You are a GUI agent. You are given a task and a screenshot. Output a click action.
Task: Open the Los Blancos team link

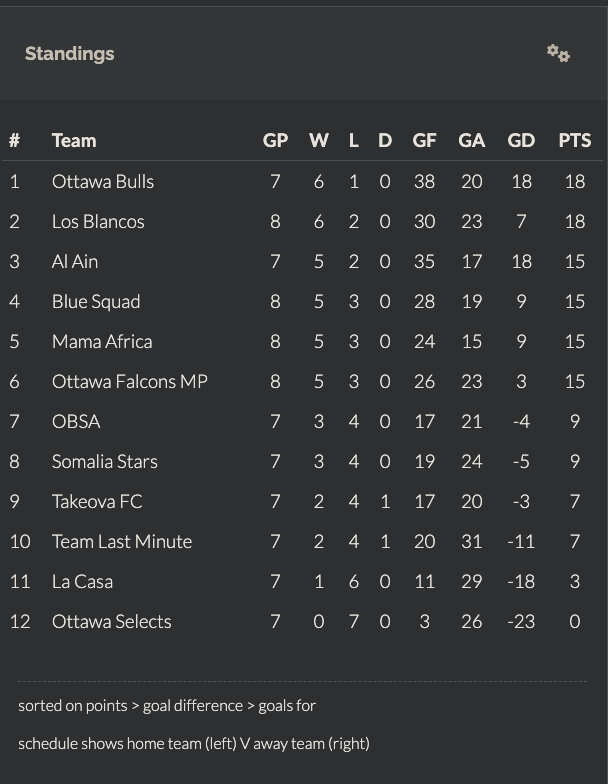(x=98, y=221)
